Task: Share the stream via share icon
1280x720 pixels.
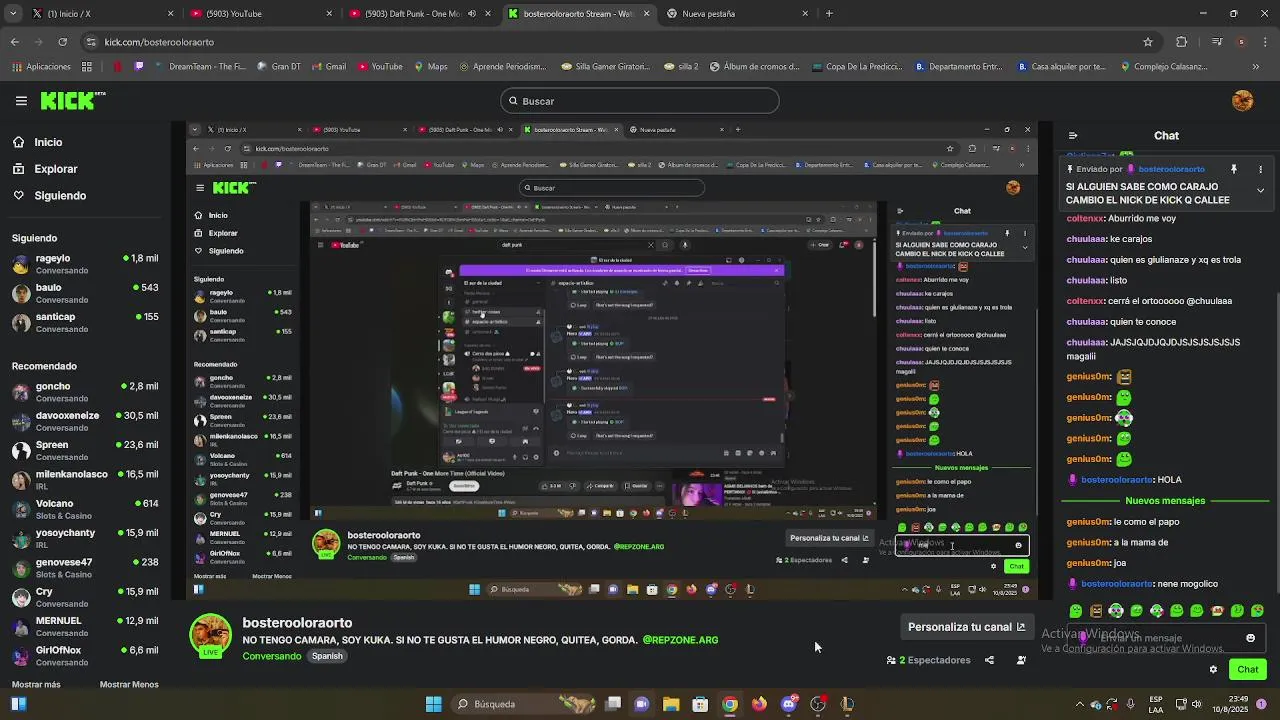Action: [x=989, y=660]
